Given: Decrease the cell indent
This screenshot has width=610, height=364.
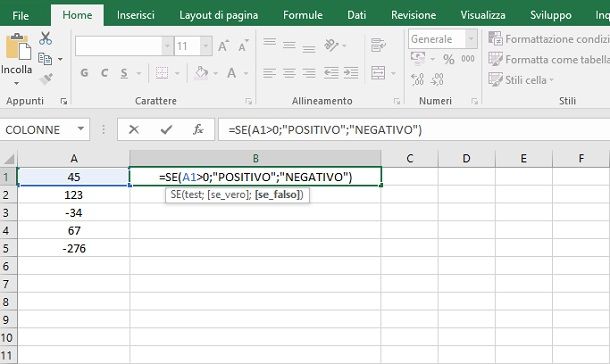Looking at the screenshot, I should (331, 73).
